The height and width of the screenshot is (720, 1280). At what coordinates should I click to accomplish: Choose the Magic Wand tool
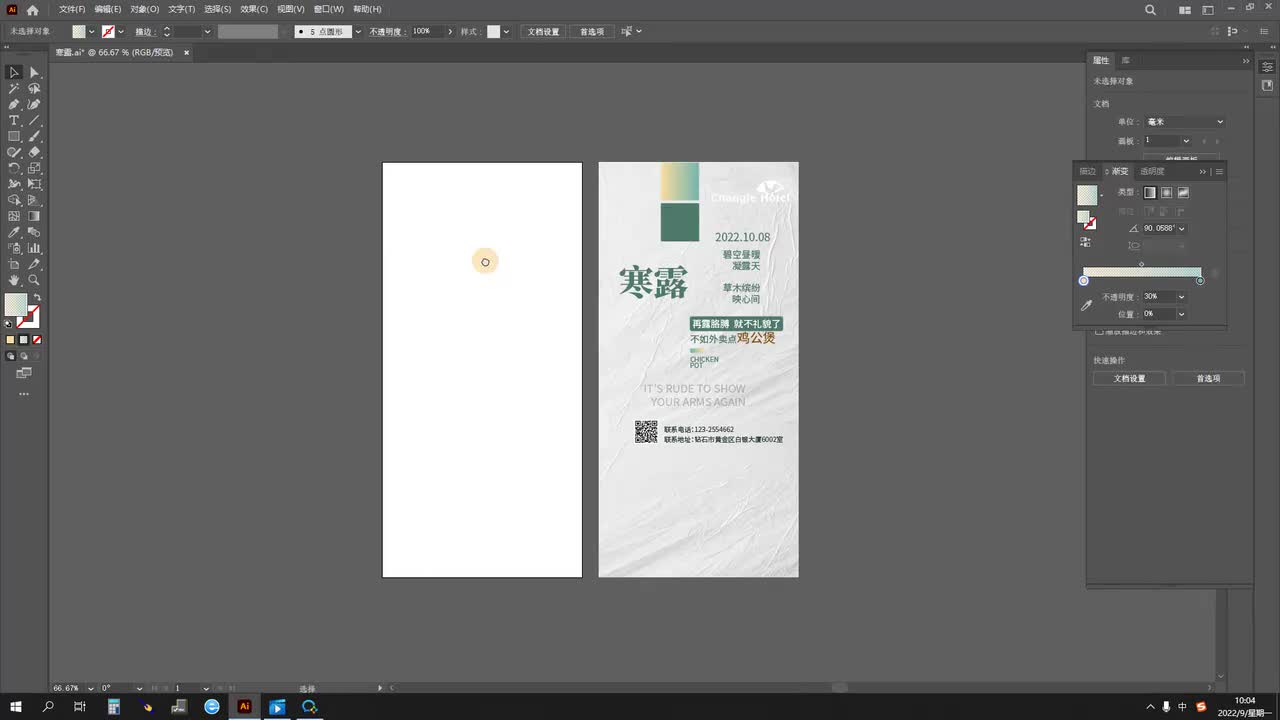[x=14, y=88]
